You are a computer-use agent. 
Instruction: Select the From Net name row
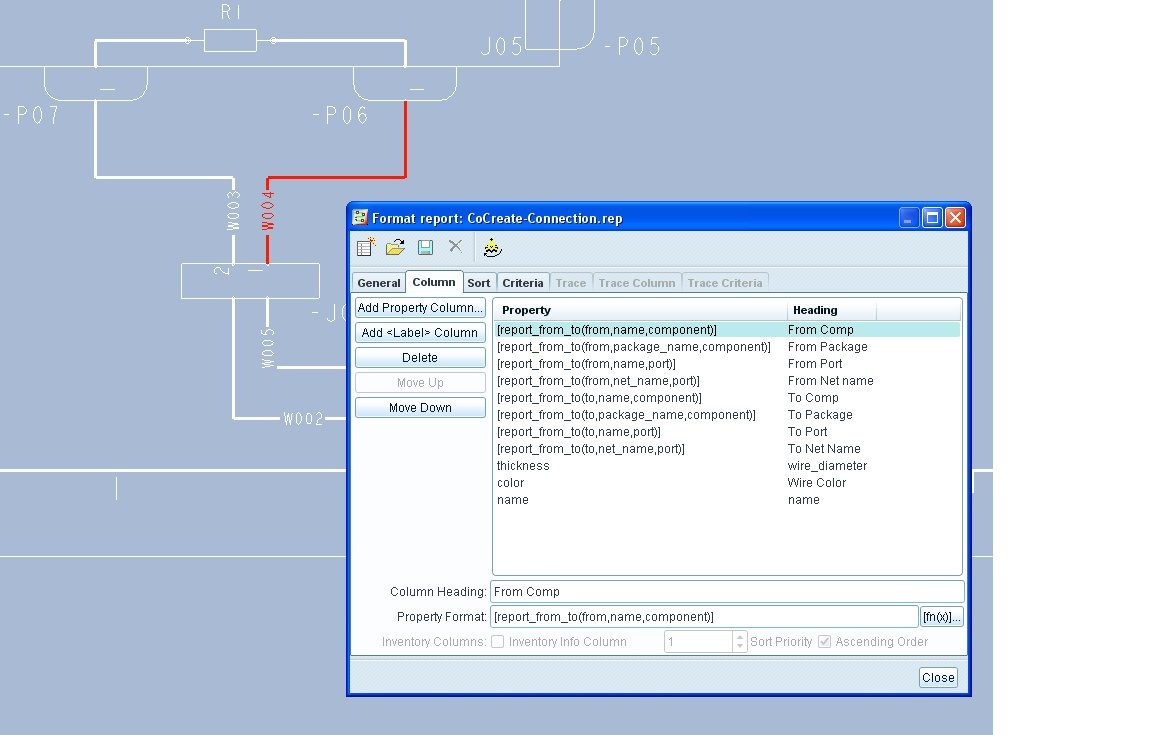tap(727, 381)
